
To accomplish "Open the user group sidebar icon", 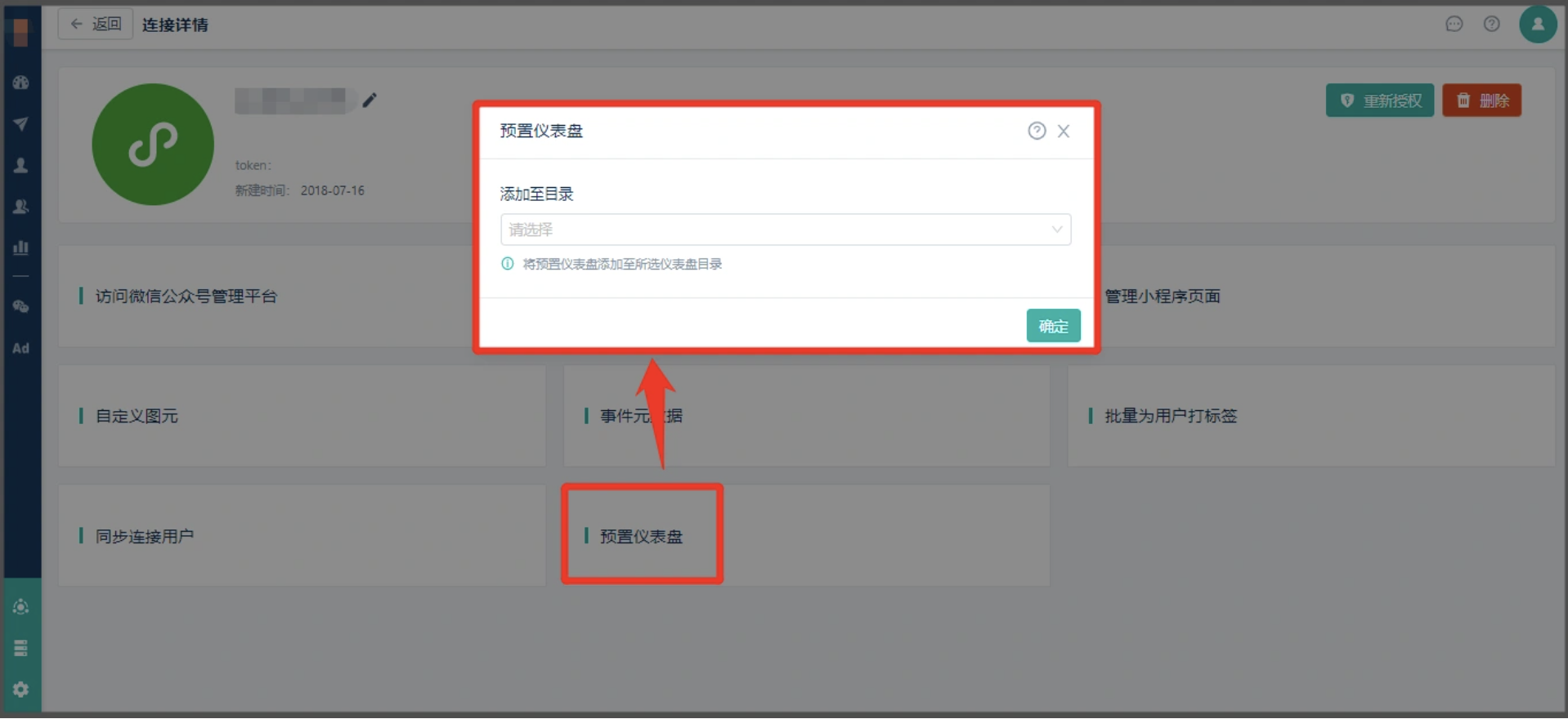I will coord(21,207).
